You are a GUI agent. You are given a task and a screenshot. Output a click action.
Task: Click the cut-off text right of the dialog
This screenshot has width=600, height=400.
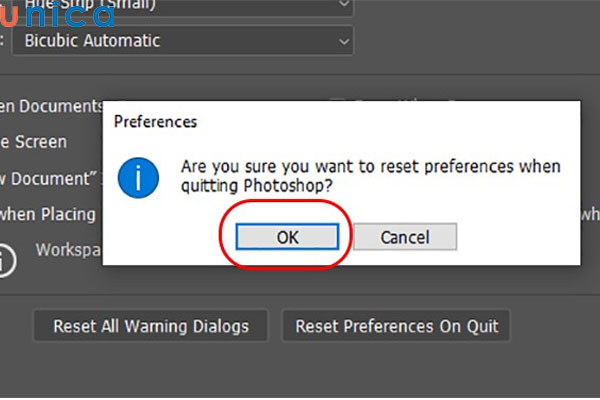pyautogui.click(x=590, y=214)
